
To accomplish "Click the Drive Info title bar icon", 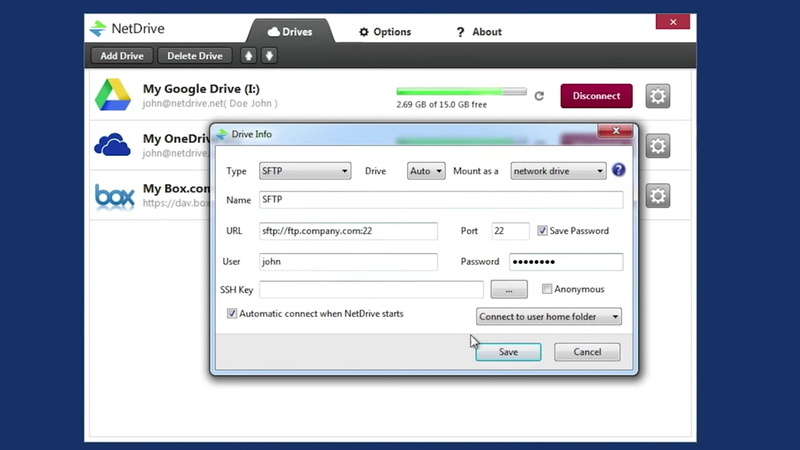I will (222, 134).
